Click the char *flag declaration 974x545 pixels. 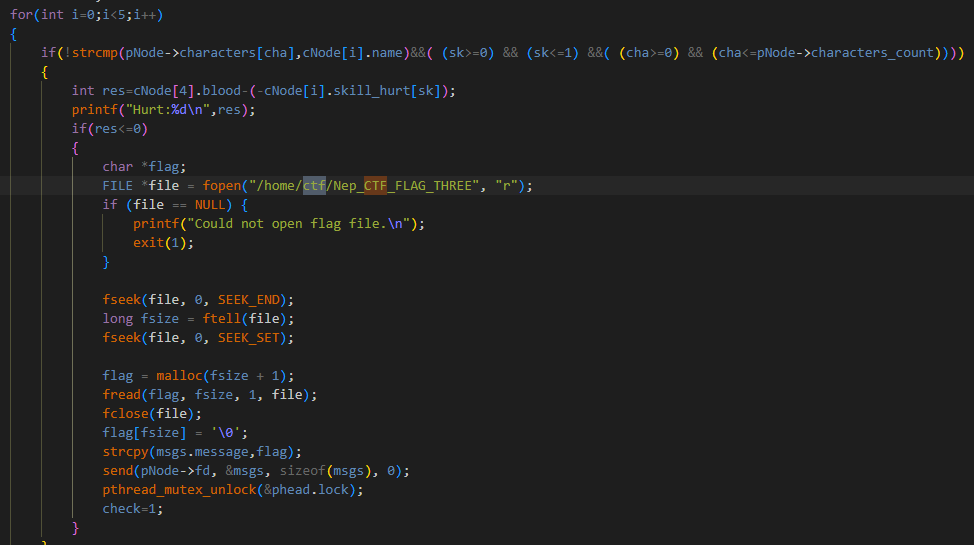(x=130, y=167)
